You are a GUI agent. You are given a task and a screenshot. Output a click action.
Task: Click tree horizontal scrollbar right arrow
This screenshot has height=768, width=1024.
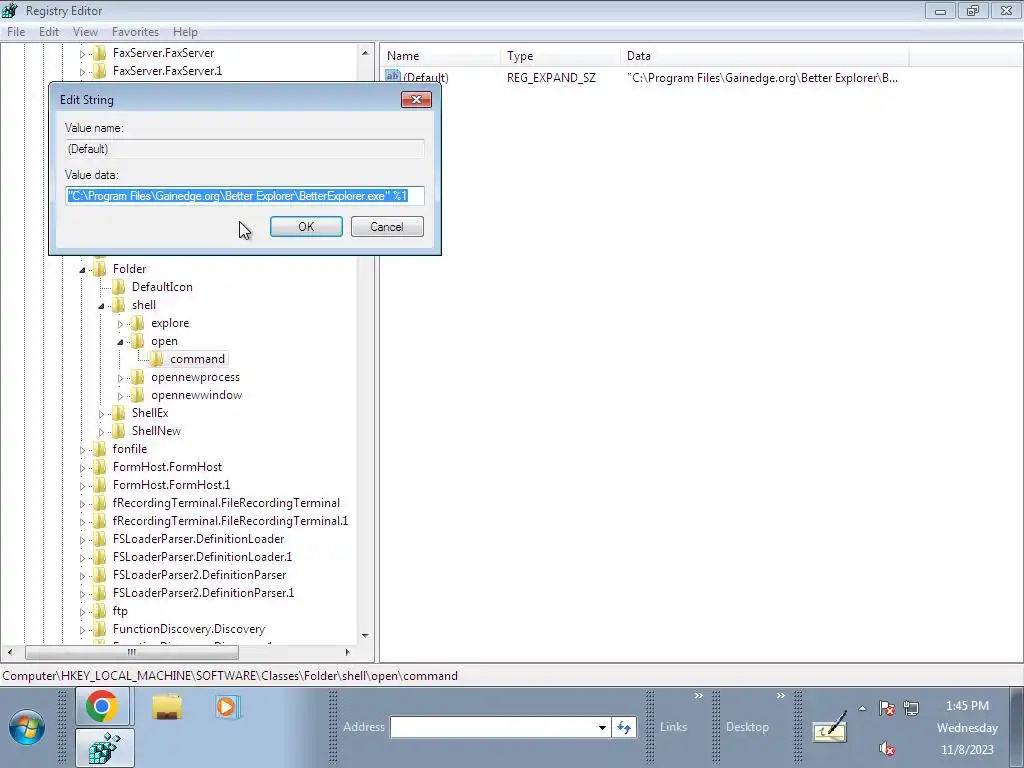(x=347, y=652)
